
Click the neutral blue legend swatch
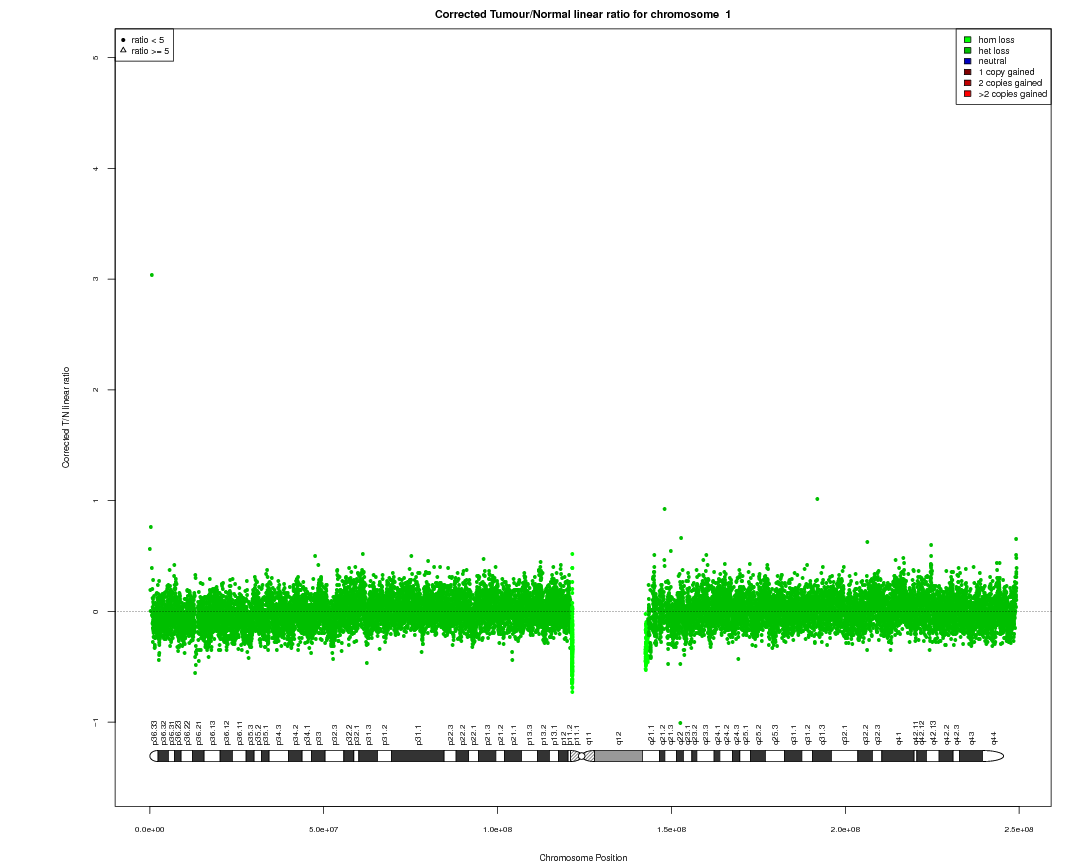point(967,61)
